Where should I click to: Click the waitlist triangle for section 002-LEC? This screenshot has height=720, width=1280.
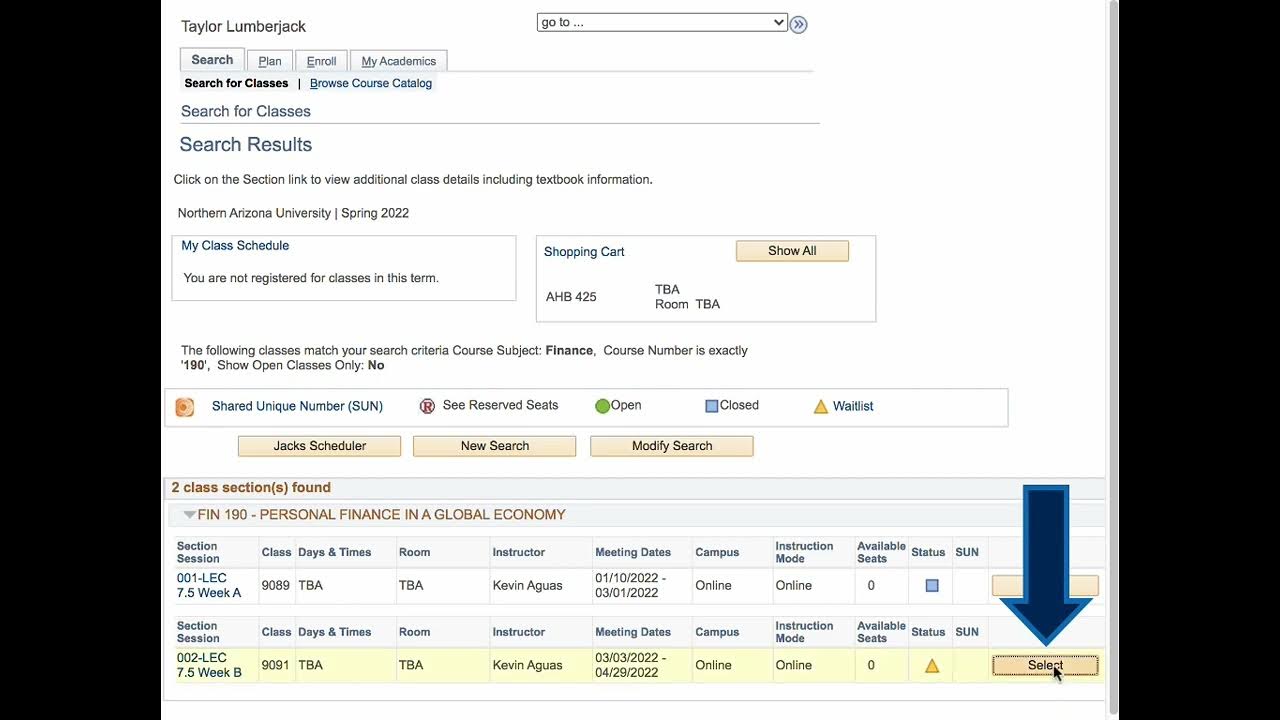[932, 666]
